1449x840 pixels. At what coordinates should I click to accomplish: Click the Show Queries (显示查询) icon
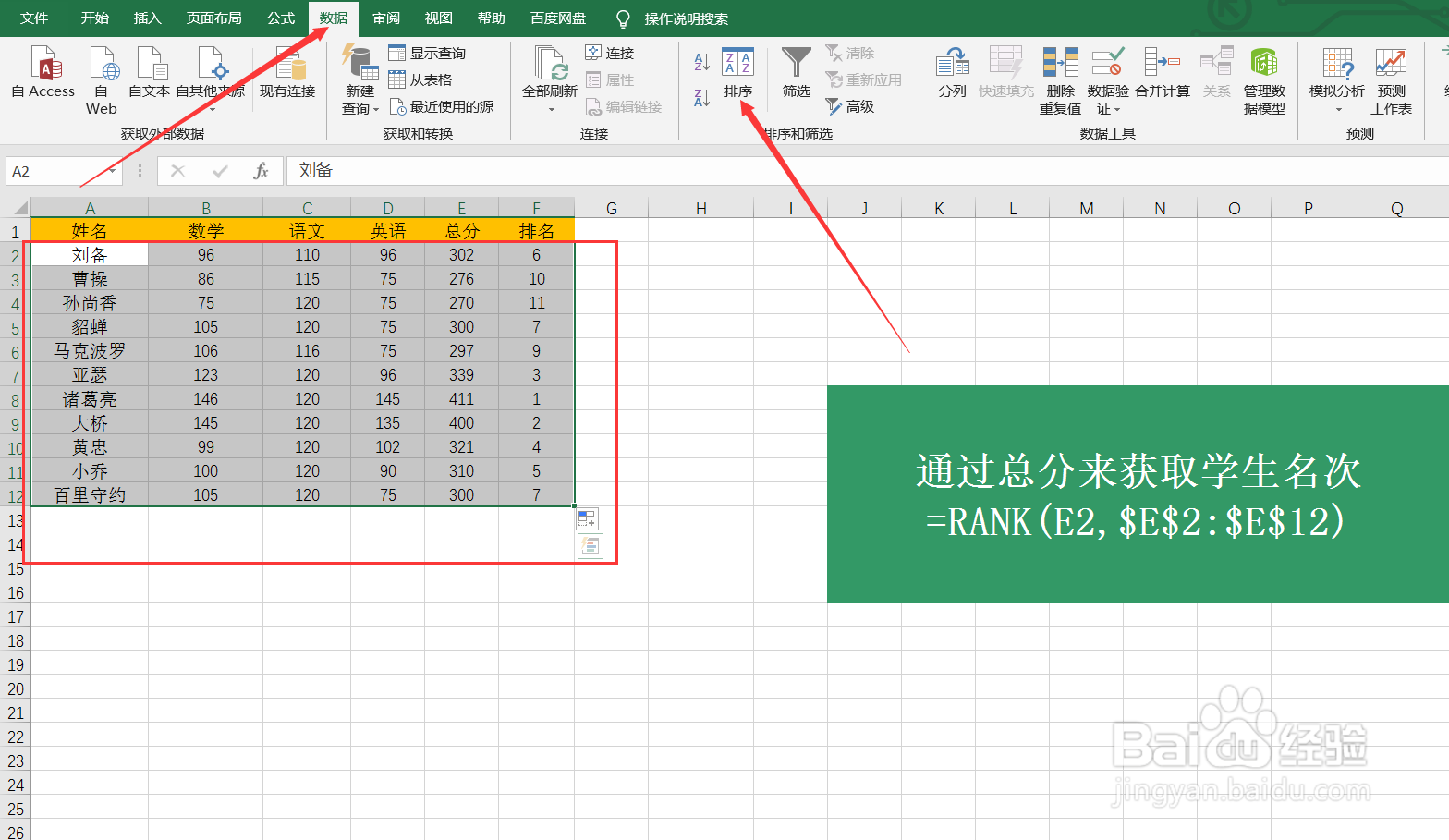397,54
